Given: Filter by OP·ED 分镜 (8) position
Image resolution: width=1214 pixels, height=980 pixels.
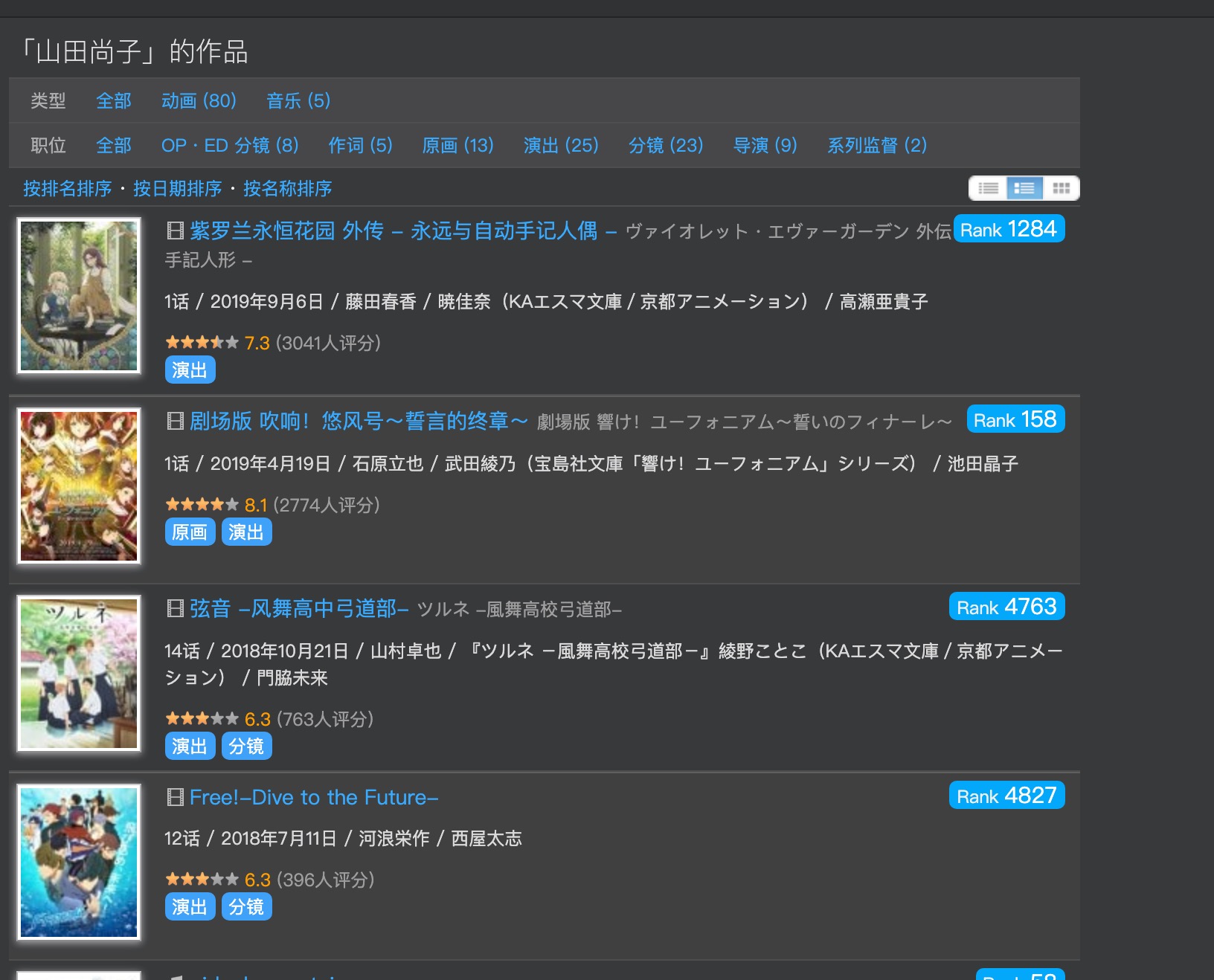Looking at the screenshot, I should coord(231,146).
